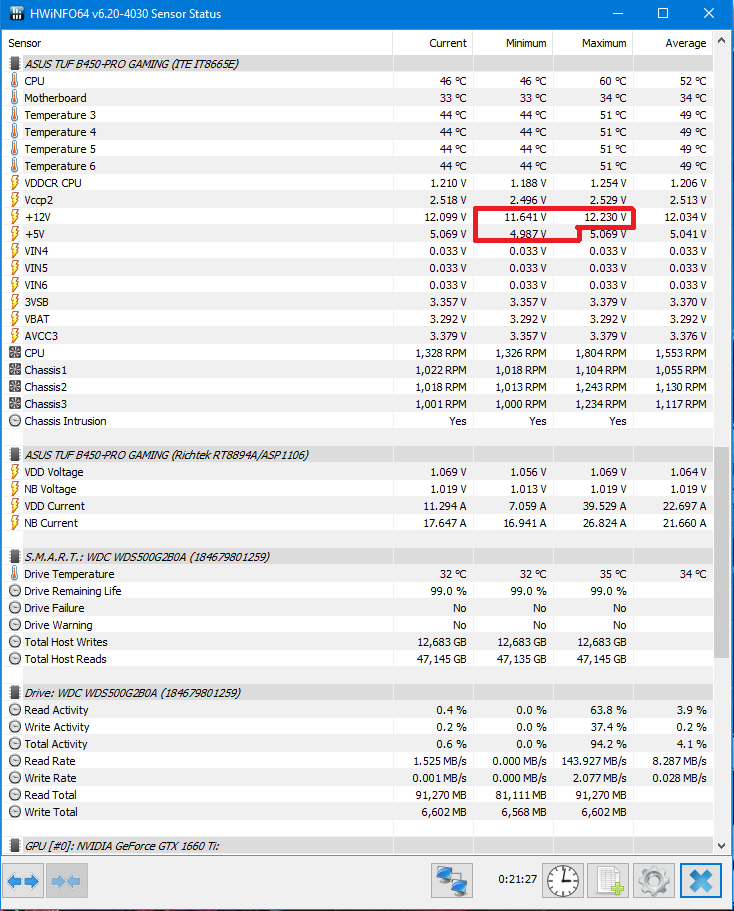Open sensor settings gear icon
Image resolution: width=734 pixels, height=911 pixels.
pos(653,881)
